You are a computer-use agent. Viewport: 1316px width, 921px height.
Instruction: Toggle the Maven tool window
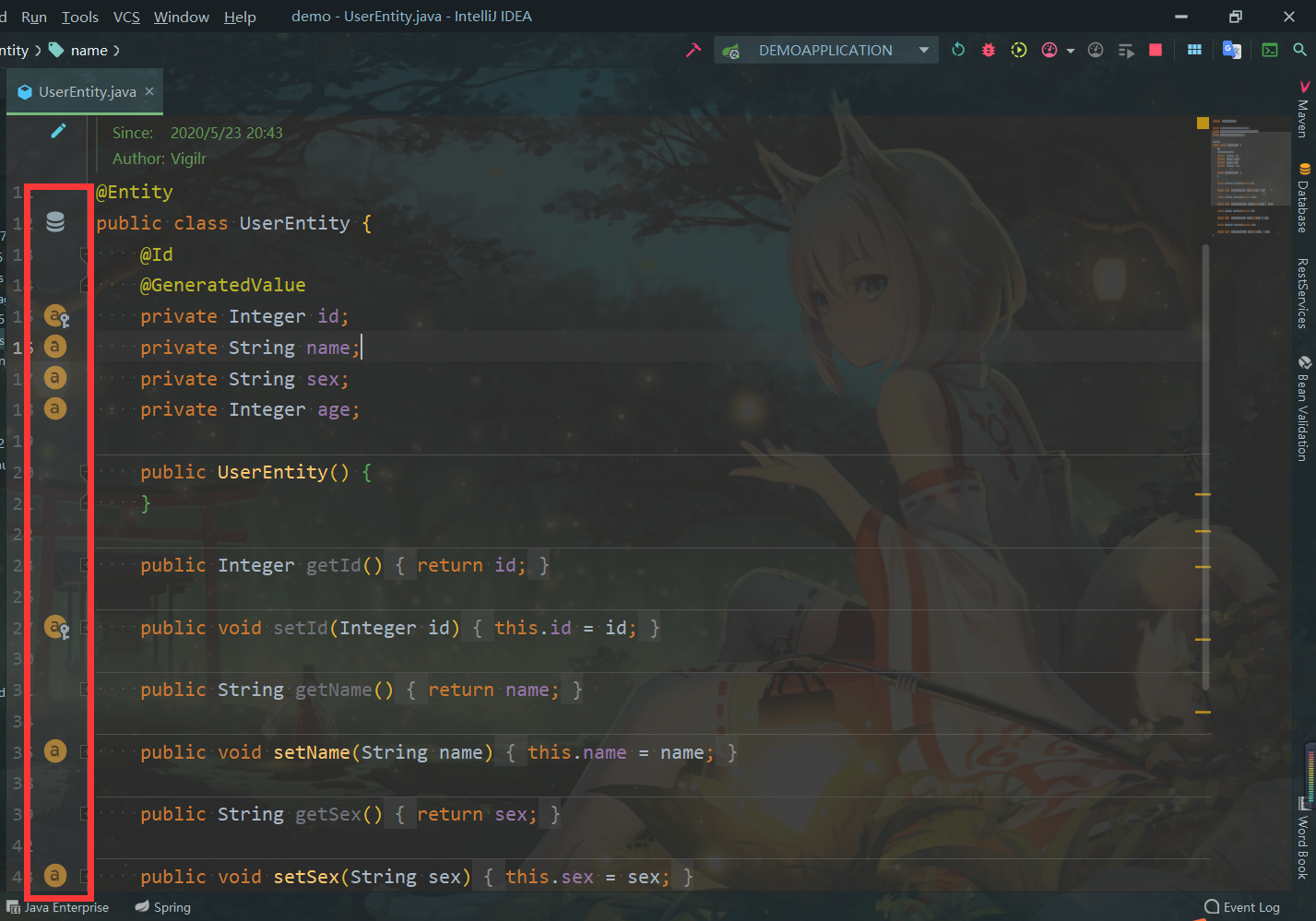(x=1303, y=111)
